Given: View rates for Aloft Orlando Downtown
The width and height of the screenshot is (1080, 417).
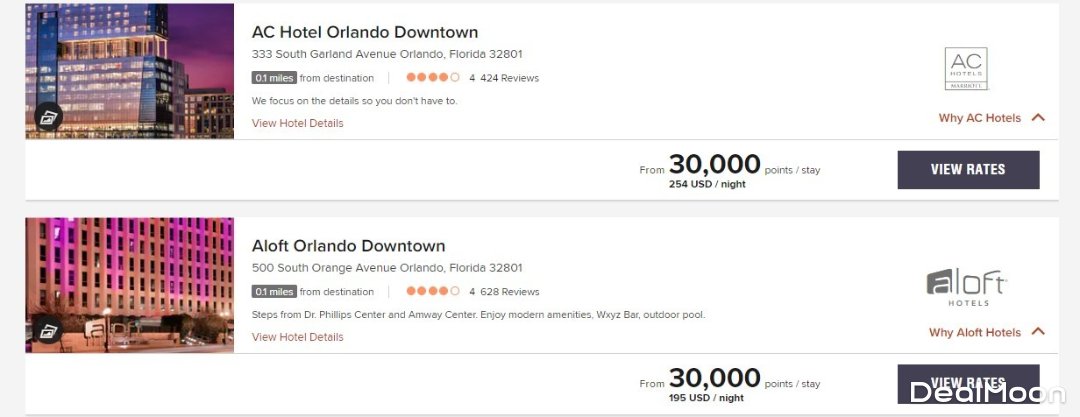Looking at the screenshot, I should (x=968, y=383).
